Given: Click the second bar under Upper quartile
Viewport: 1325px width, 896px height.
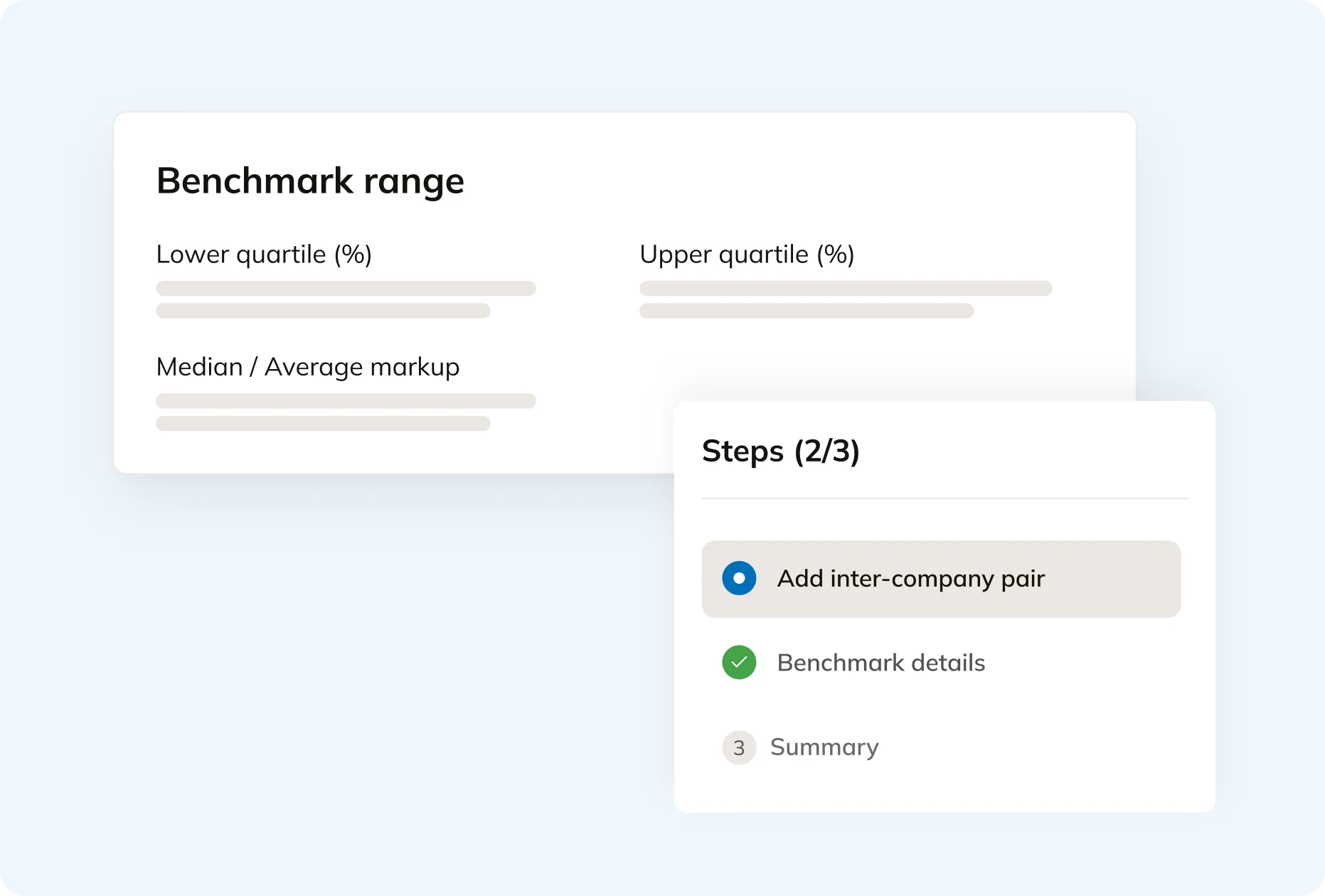Looking at the screenshot, I should pos(807,311).
